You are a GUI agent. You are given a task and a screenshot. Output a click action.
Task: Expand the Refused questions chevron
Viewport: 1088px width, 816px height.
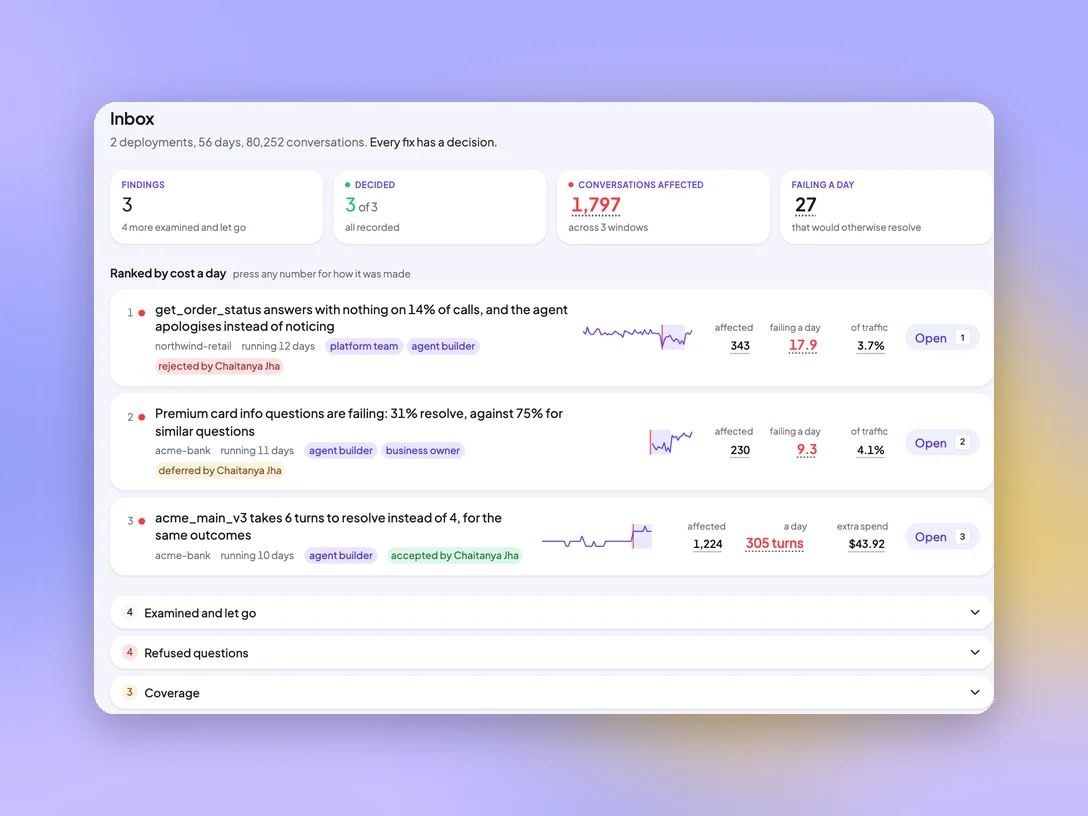[x=974, y=652]
